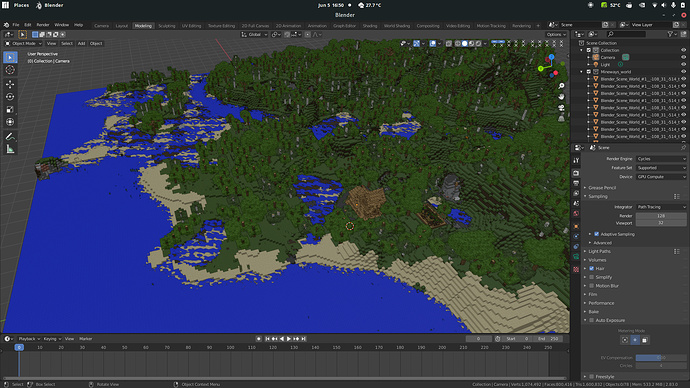Expand the Light Paths panel

click(x=599, y=251)
